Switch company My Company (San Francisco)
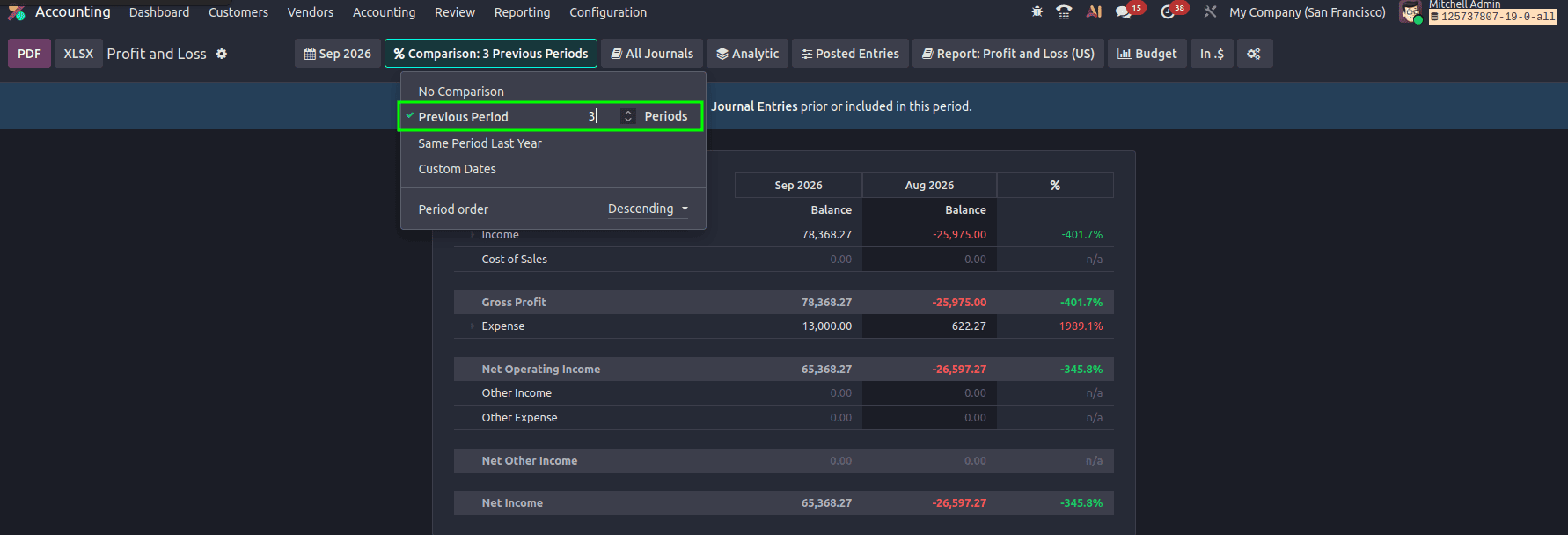Screen dimensions: 1568x535 (x=1308, y=12)
